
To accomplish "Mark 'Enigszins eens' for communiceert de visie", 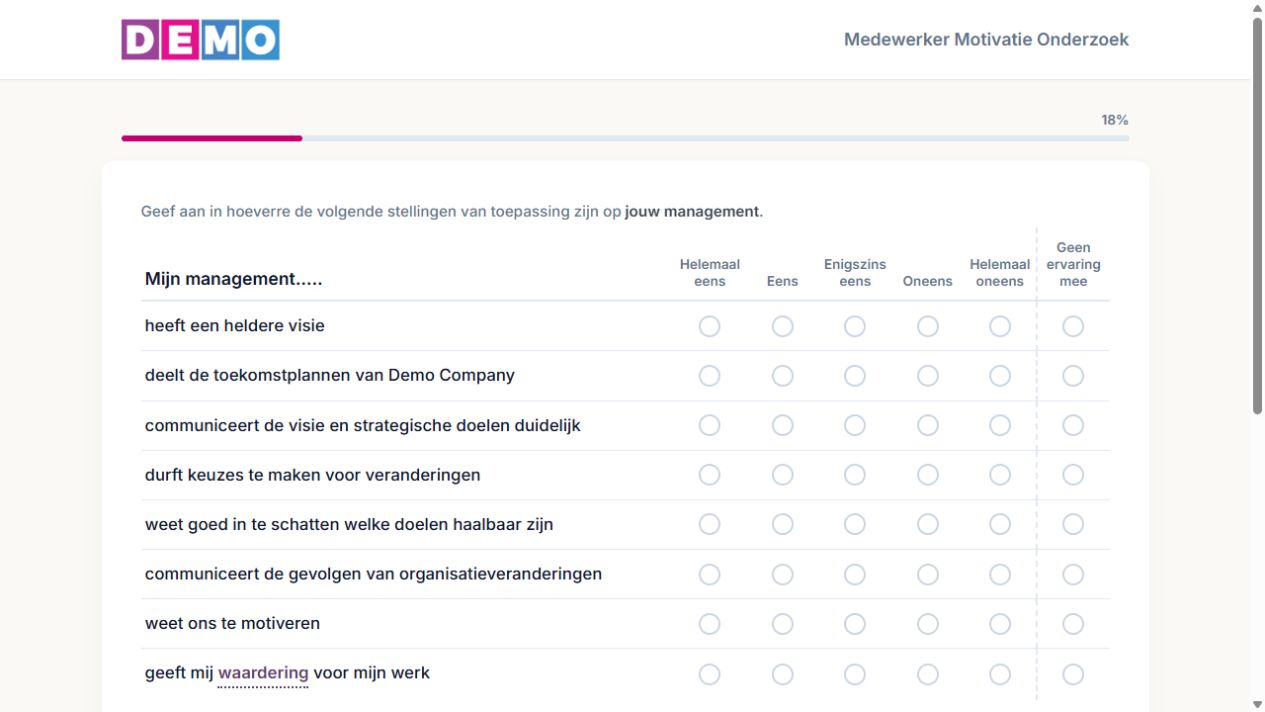I will pos(855,425).
